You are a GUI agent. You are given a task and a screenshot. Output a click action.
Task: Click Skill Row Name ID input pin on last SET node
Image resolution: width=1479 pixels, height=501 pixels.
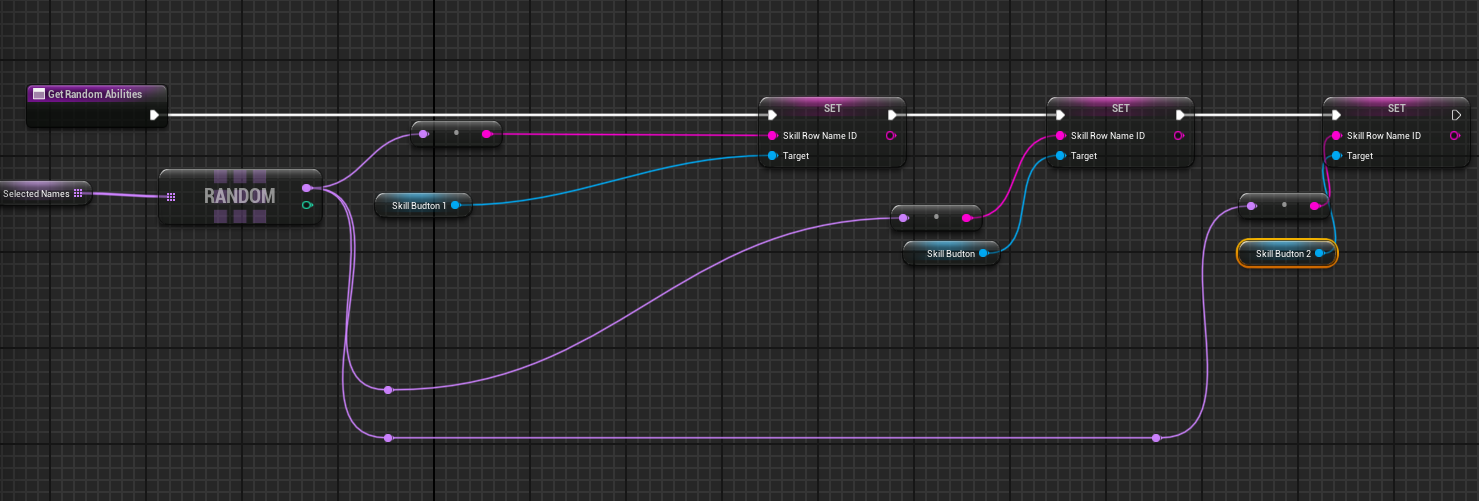1336,135
